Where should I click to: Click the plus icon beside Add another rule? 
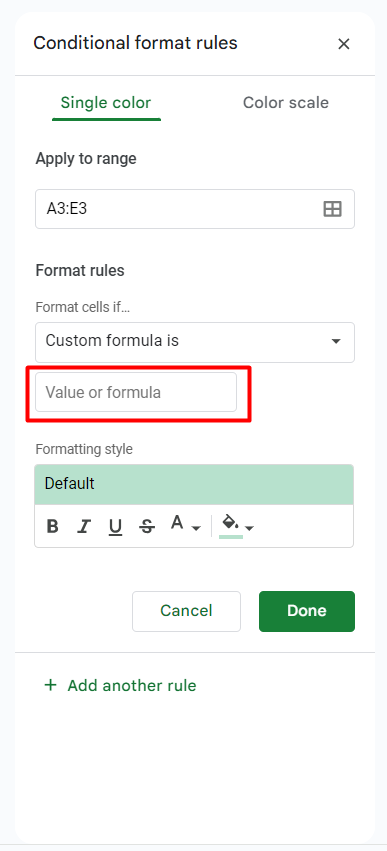(50, 685)
